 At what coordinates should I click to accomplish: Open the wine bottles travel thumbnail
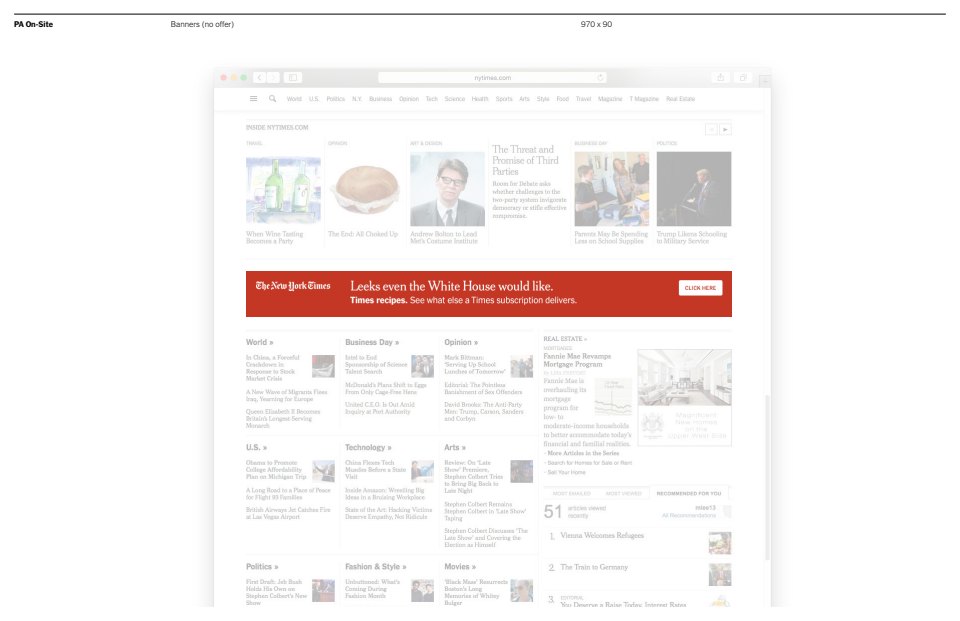pos(283,190)
